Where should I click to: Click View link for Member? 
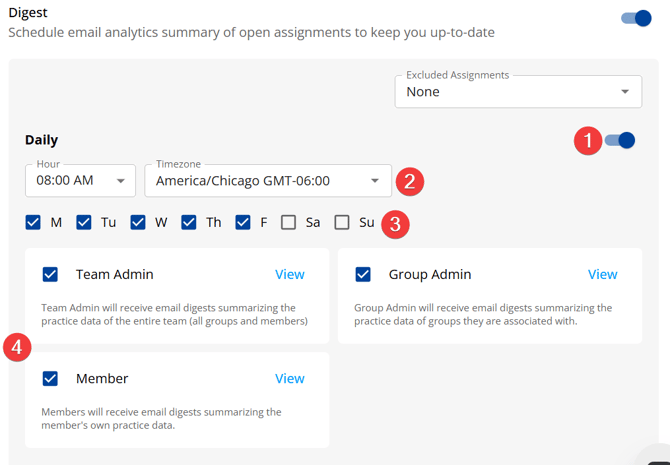(x=290, y=378)
